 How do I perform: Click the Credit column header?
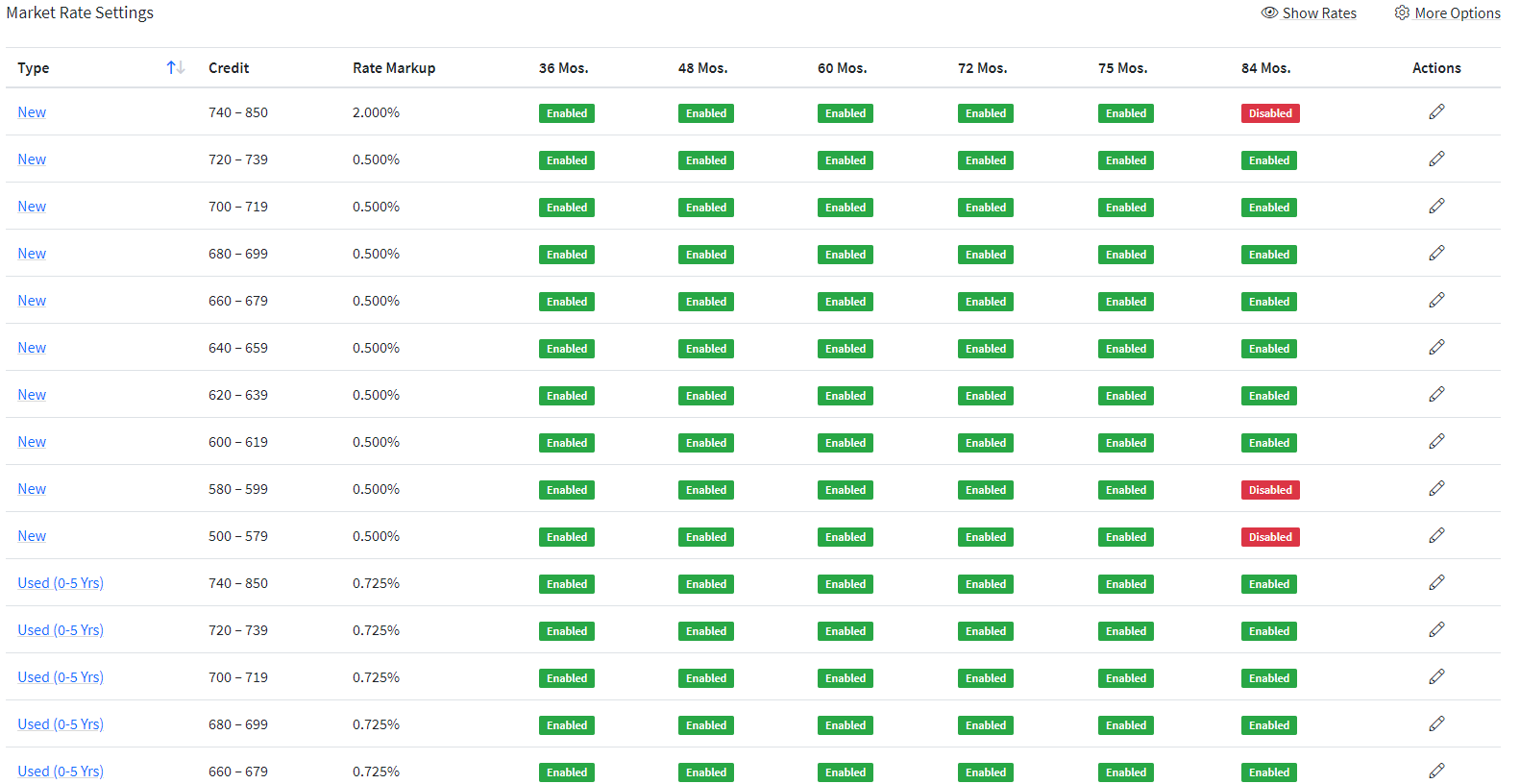tap(229, 68)
